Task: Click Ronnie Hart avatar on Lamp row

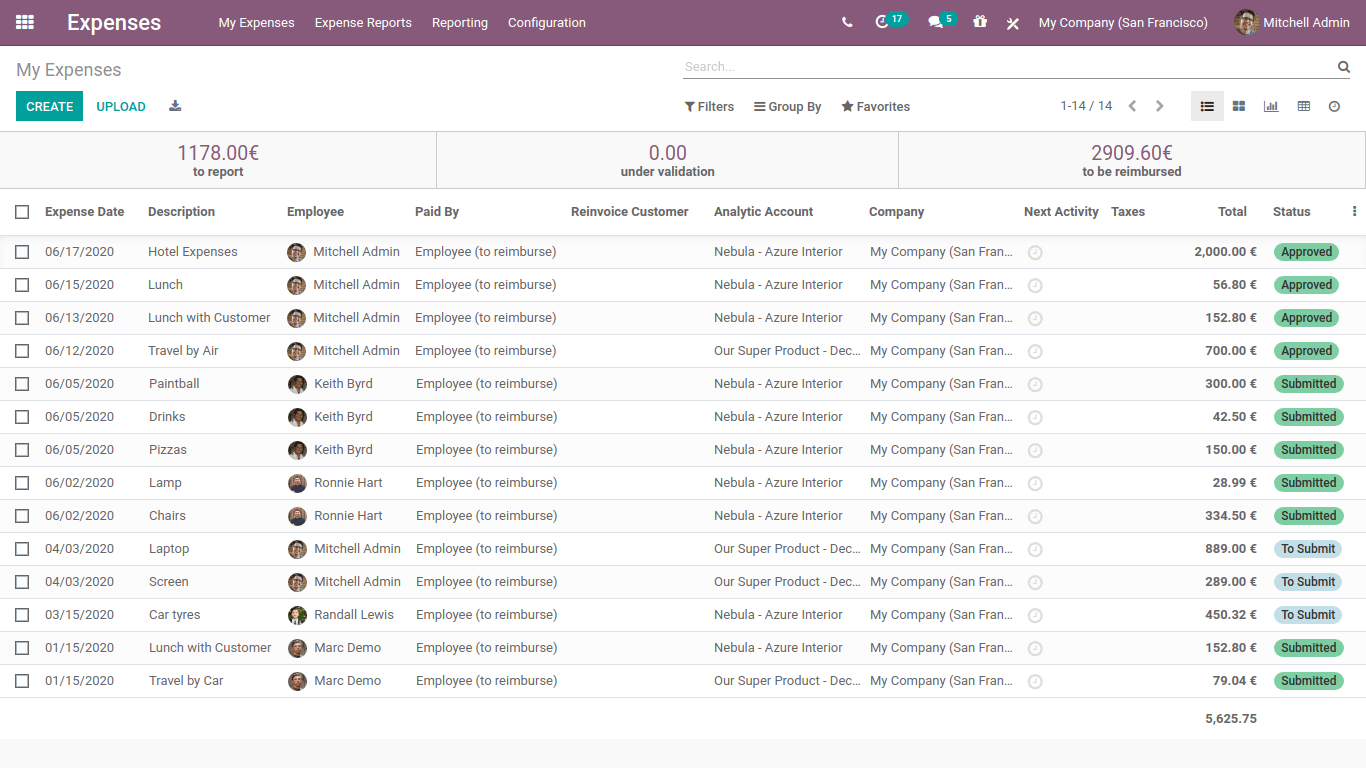Action: pyautogui.click(x=297, y=483)
